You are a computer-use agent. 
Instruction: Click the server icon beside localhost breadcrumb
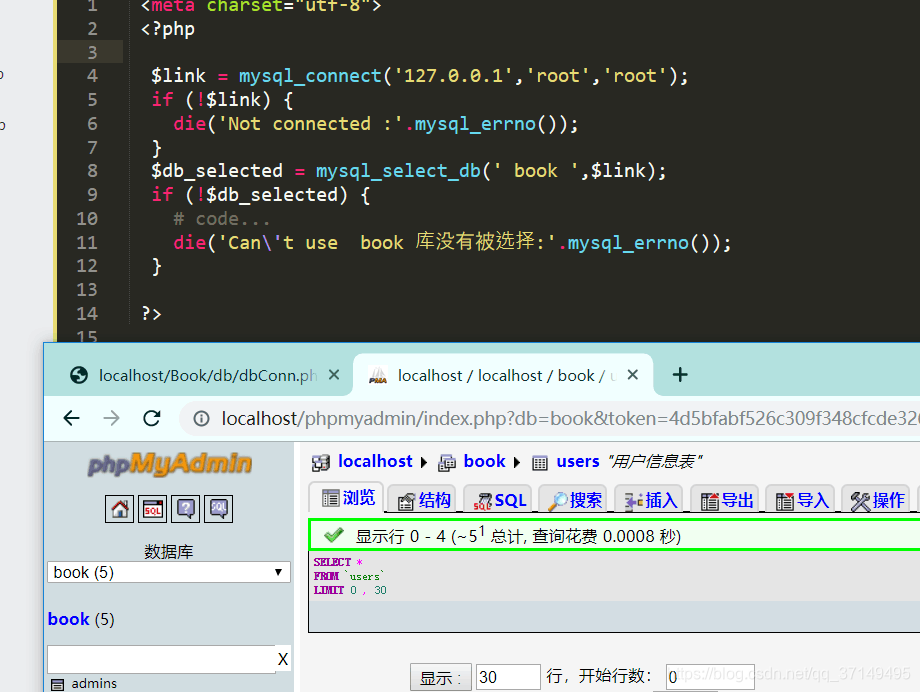pos(321,463)
